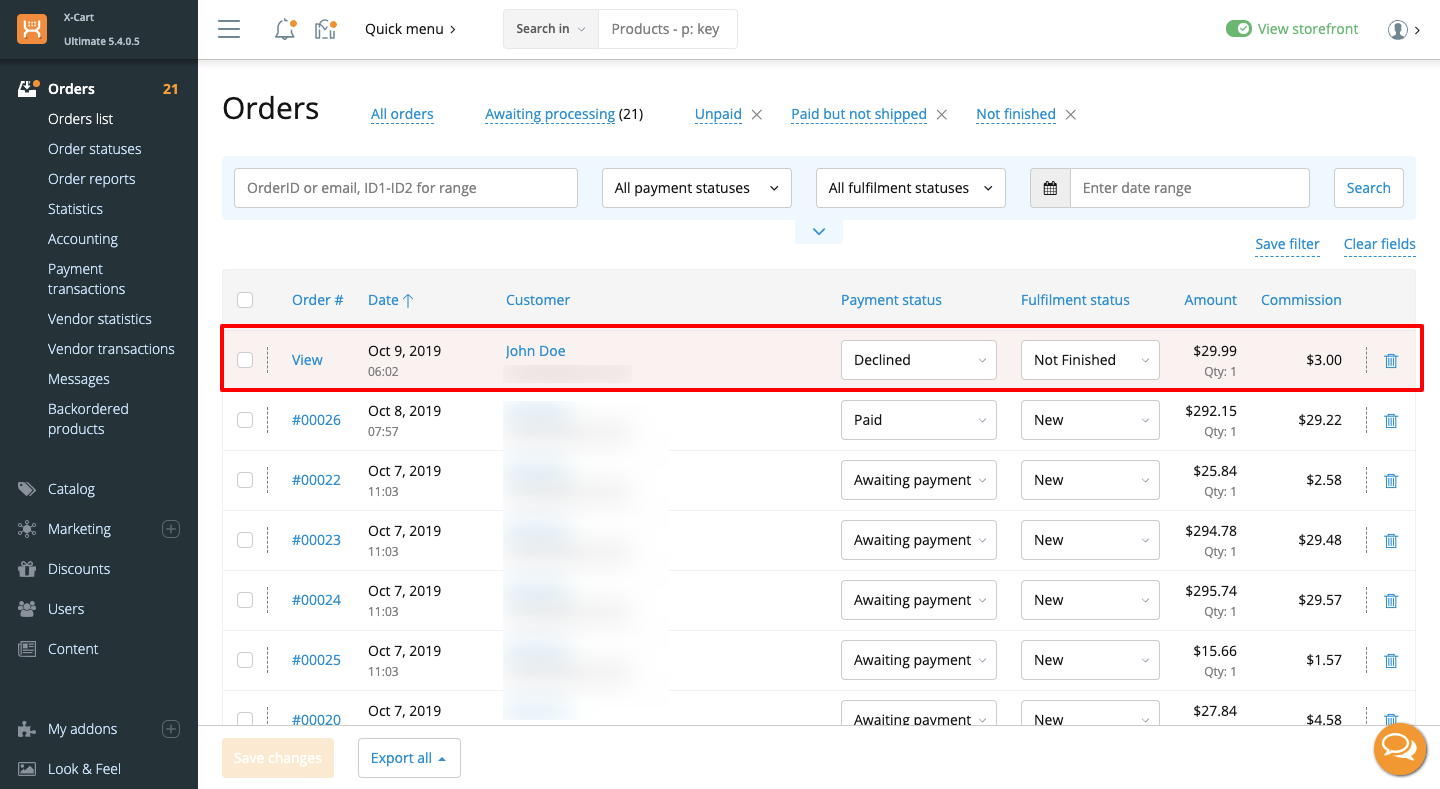Image resolution: width=1440 pixels, height=789 pixels.
Task: Delete the John Doe order via trash icon
Action: pos(1391,360)
